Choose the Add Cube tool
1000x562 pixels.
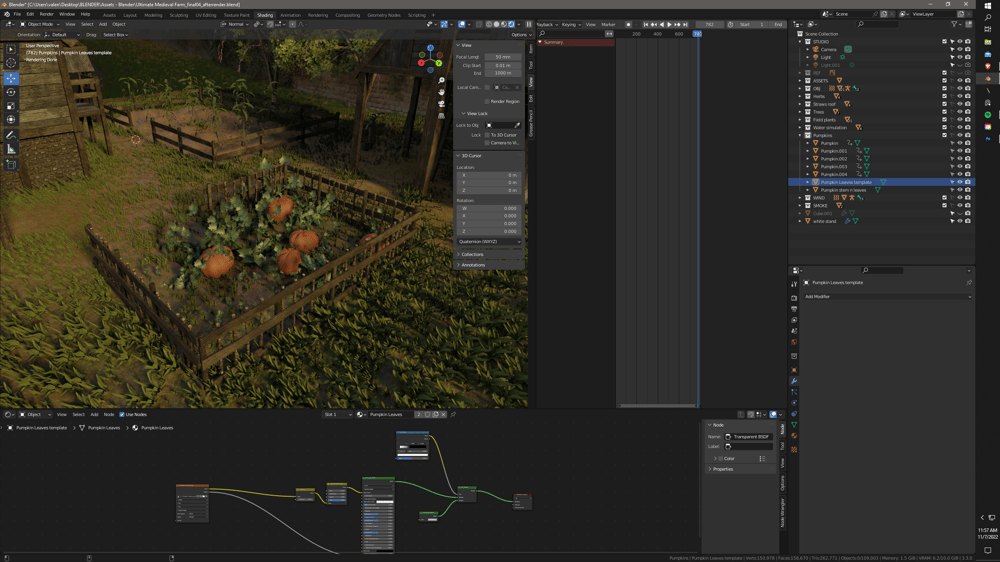[x=11, y=165]
